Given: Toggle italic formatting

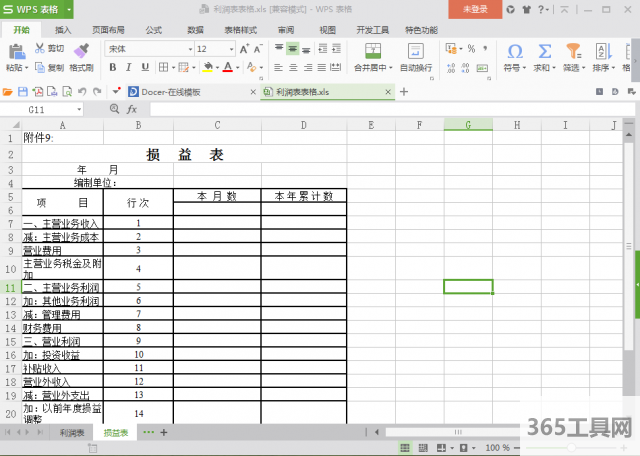Looking at the screenshot, I should pos(129,67).
